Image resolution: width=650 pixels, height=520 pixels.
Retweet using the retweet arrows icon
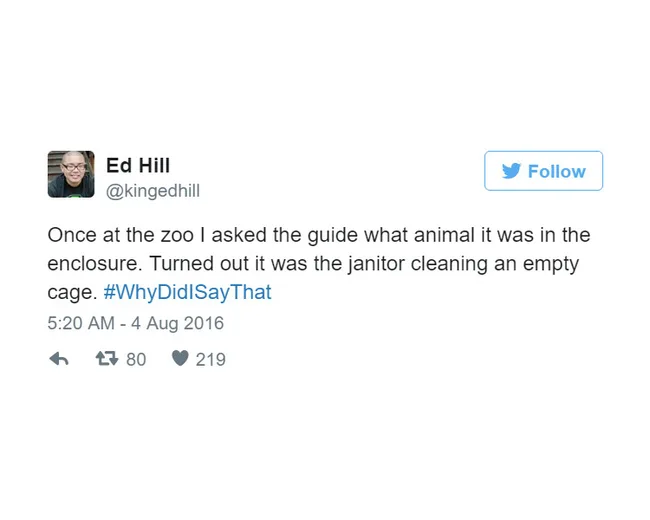[x=107, y=358]
